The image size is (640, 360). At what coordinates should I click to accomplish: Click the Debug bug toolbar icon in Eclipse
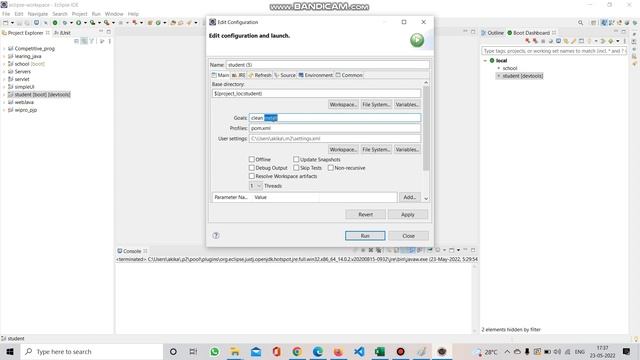click(64, 23)
